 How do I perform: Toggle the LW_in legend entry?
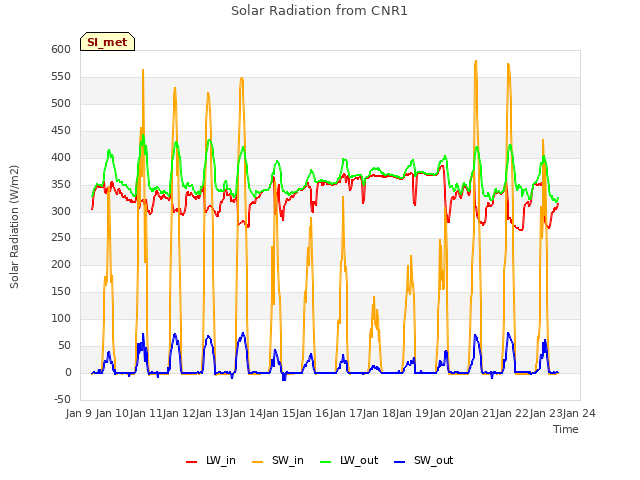[211, 460]
